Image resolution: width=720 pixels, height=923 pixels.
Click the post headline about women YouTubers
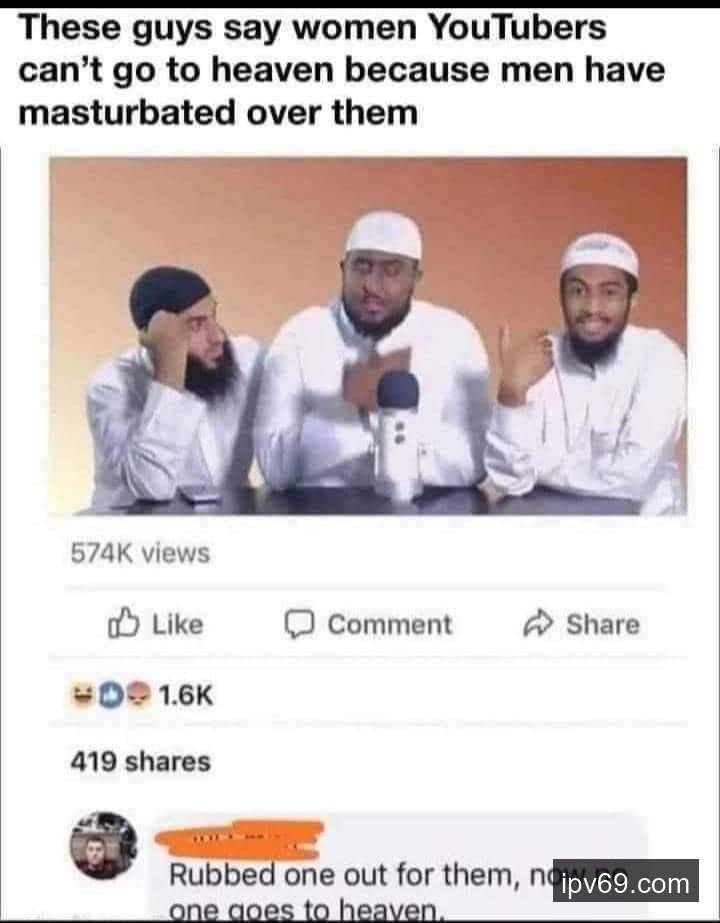(x=341, y=70)
